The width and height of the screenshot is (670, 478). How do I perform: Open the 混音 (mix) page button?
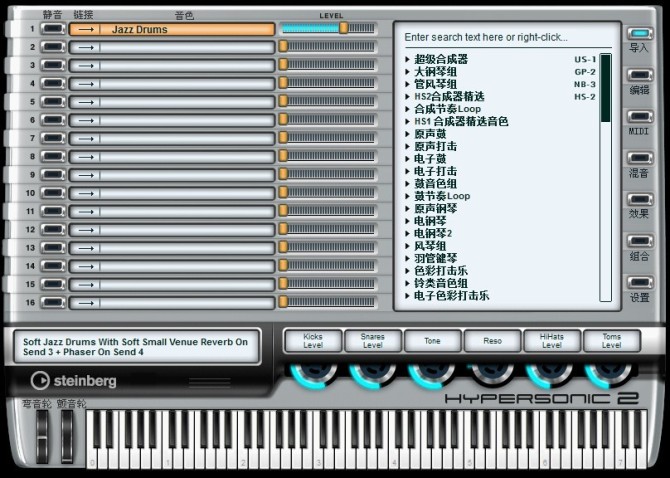click(x=640, y=158)
